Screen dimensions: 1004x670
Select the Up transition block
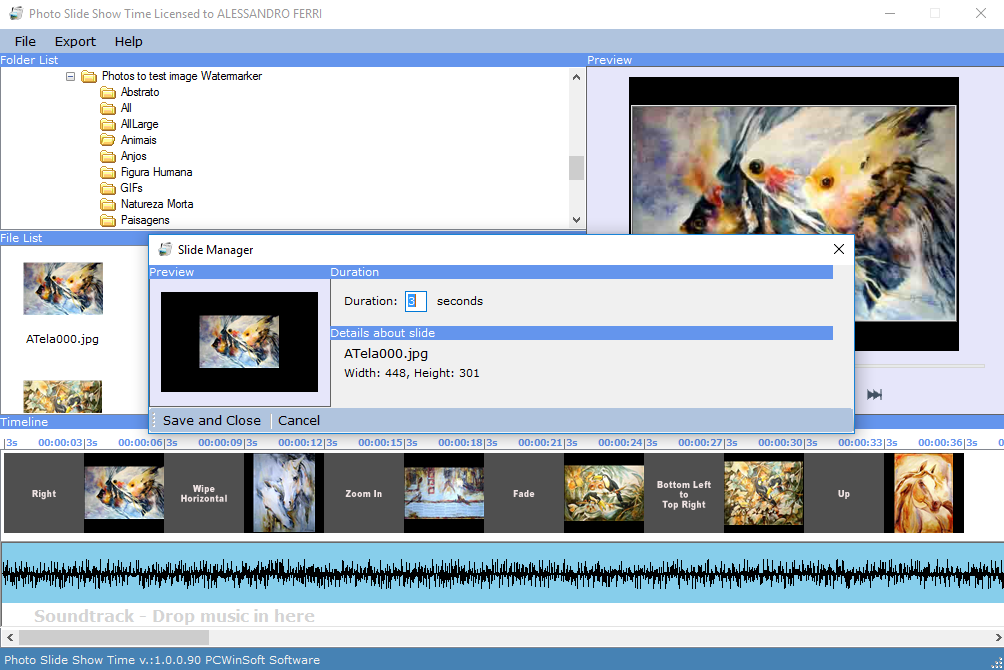tap(844, 493)
